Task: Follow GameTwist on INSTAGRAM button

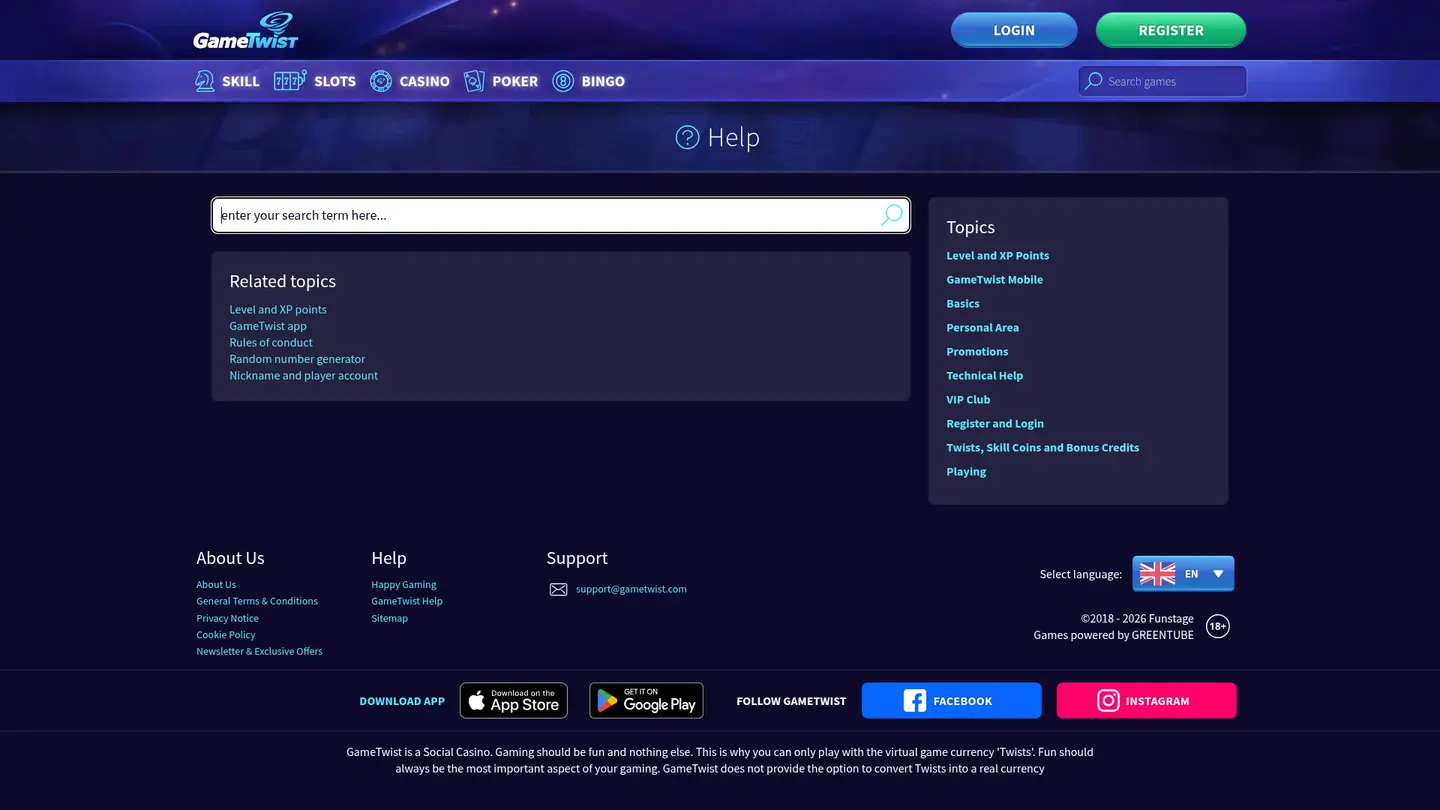Action: pyautogui.click(x=1146, y=701)
